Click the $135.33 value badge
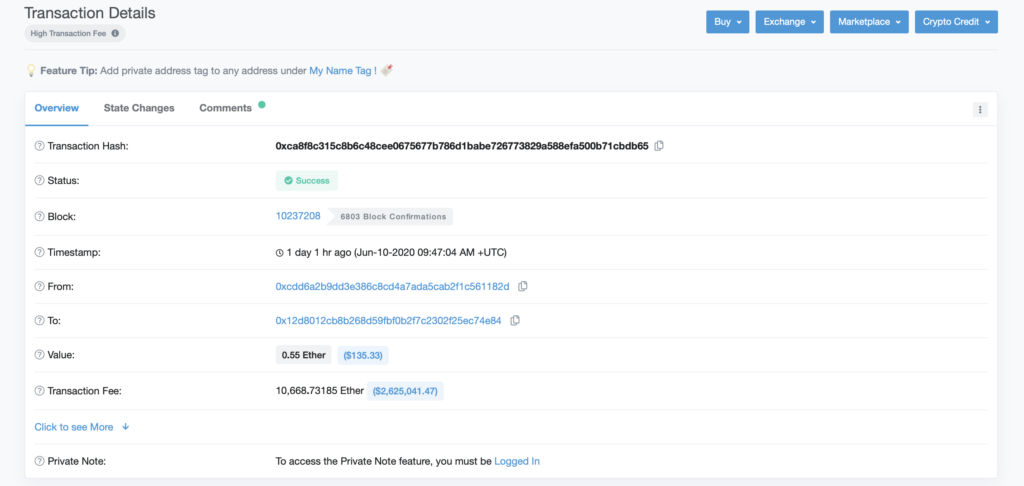The width and height of the screenshot is (1024, 486). 363,355
